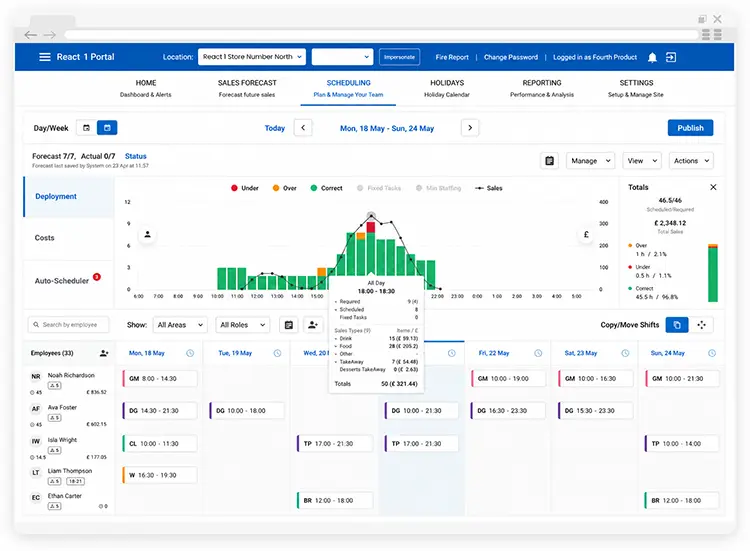Select the move shifts crosshair icon
750x551 pixels.
click(701, 325)
